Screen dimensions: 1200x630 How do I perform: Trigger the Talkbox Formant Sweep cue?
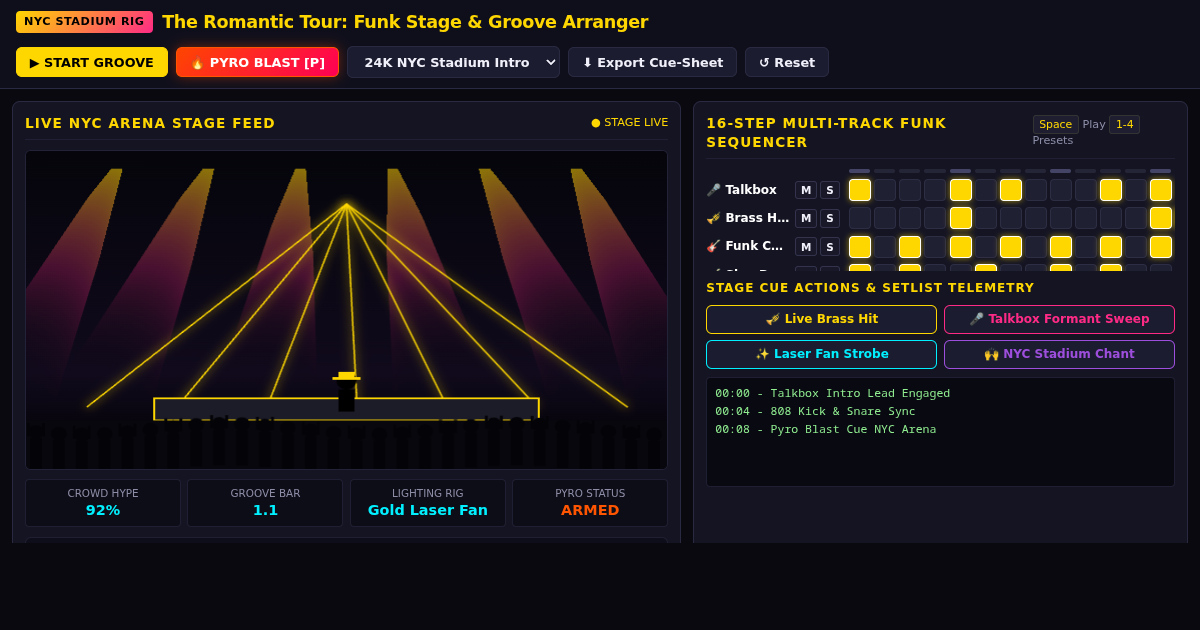(1059, 319)
